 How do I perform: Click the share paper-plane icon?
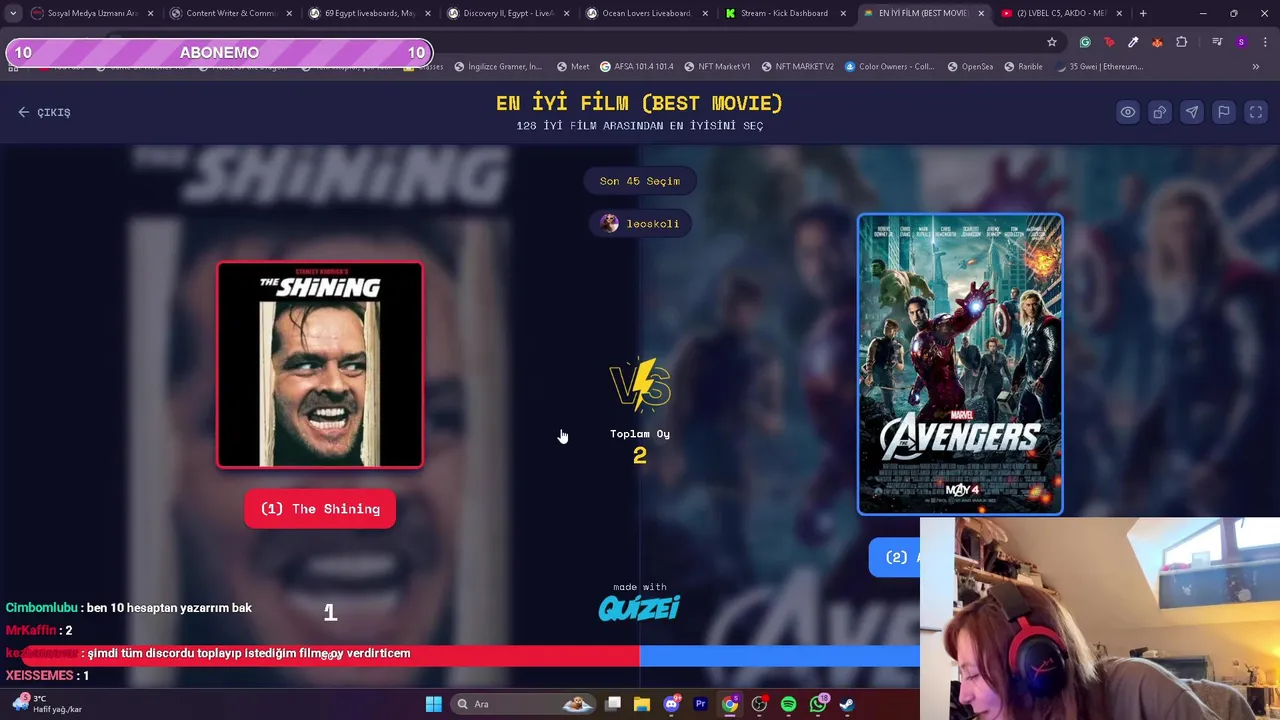tap(1192, 112)
